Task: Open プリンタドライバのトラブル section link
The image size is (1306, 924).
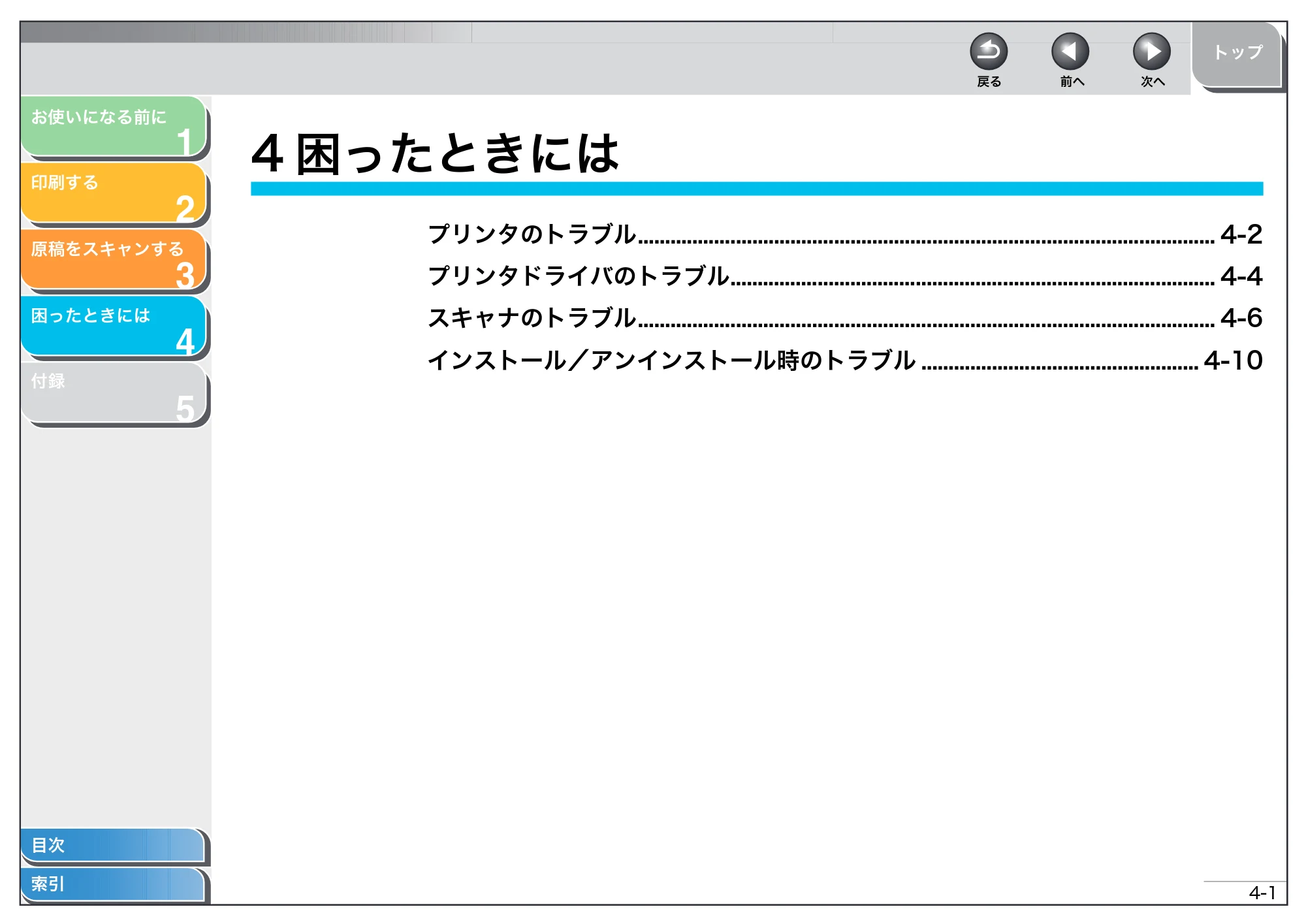Action: [x=578, y=276]
